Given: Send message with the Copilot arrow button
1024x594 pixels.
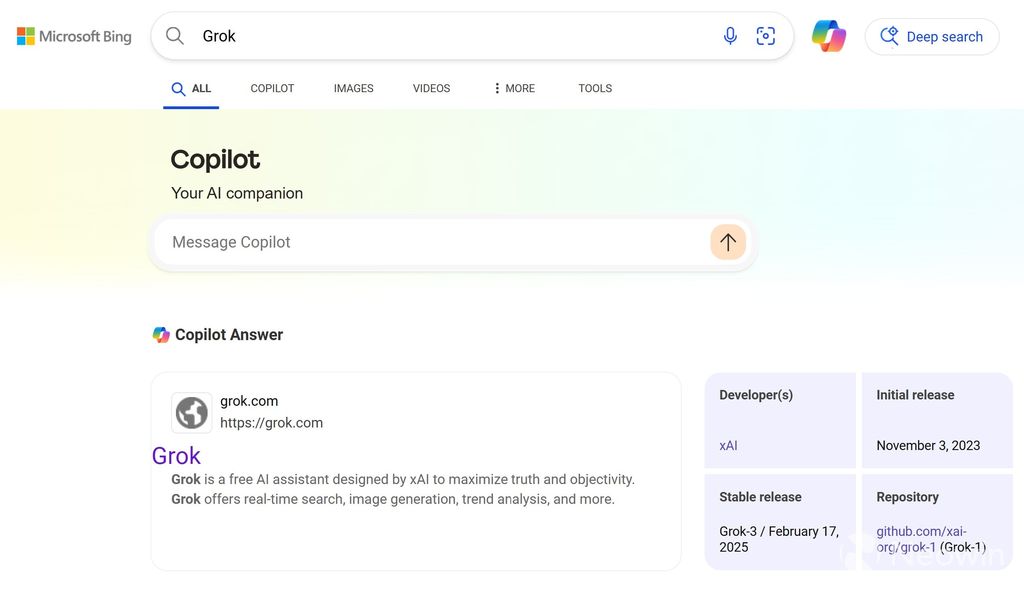Looking at the screenshot, I should click(x=728, y=242).
